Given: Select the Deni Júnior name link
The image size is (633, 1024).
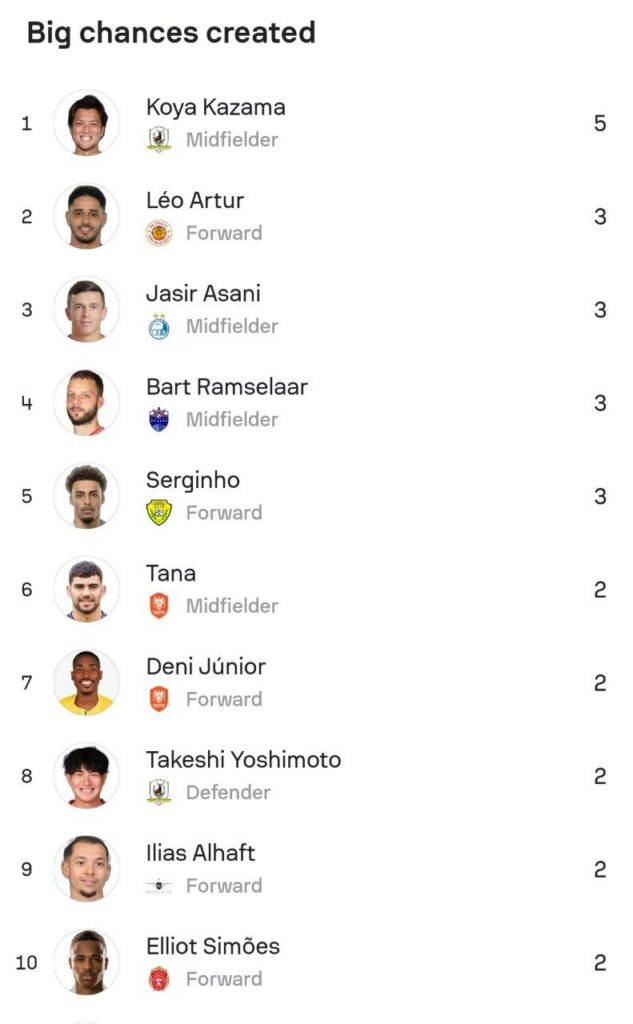Looking at the screenshot, I should pyautogui.click(x=206, y=667).
